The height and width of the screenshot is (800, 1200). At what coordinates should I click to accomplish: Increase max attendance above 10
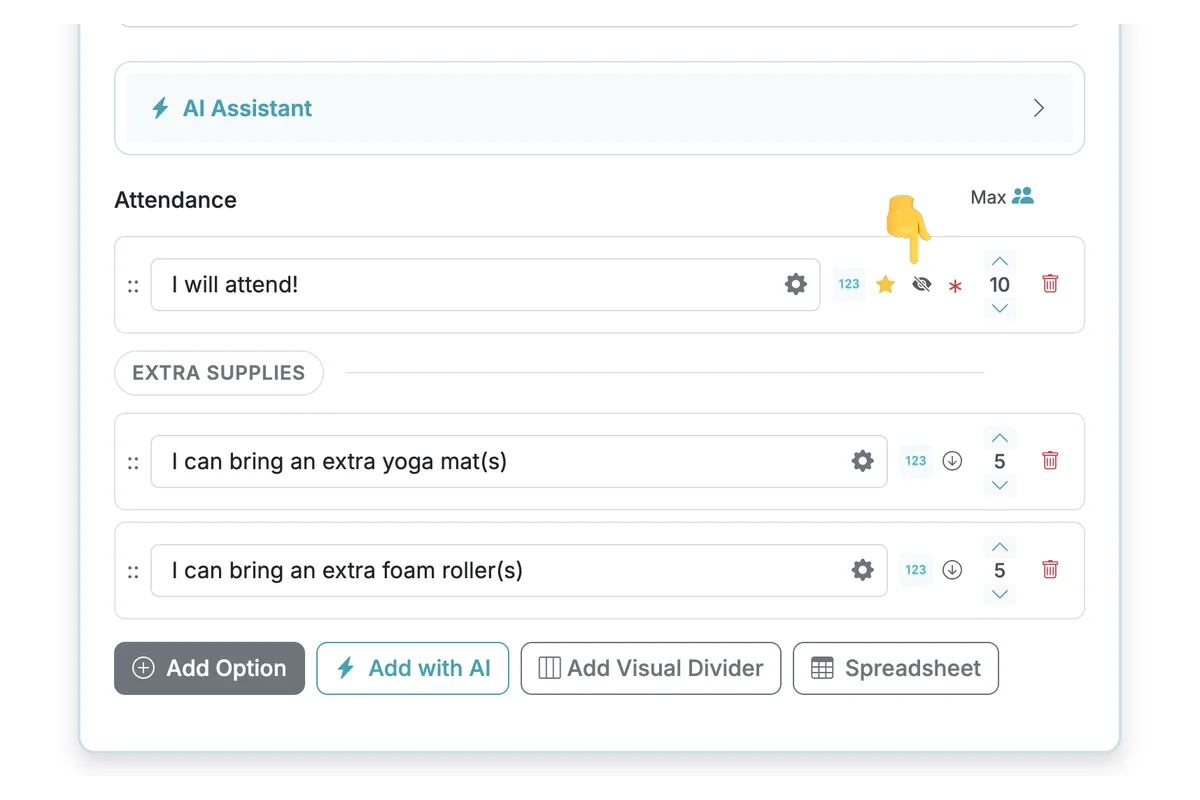[1000, 261]
